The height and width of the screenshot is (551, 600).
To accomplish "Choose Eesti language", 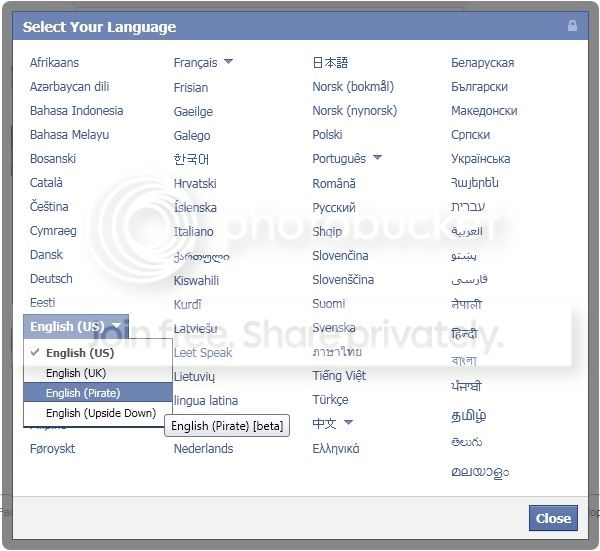I will coord(42,303).
